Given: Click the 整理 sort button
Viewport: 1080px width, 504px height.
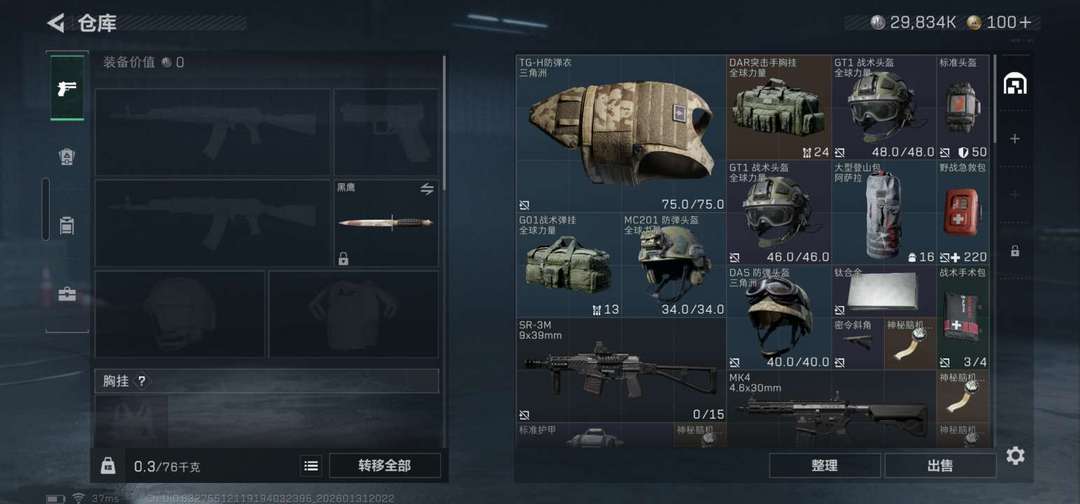Looking at the screenshot, I should click(x=824, y=465).
